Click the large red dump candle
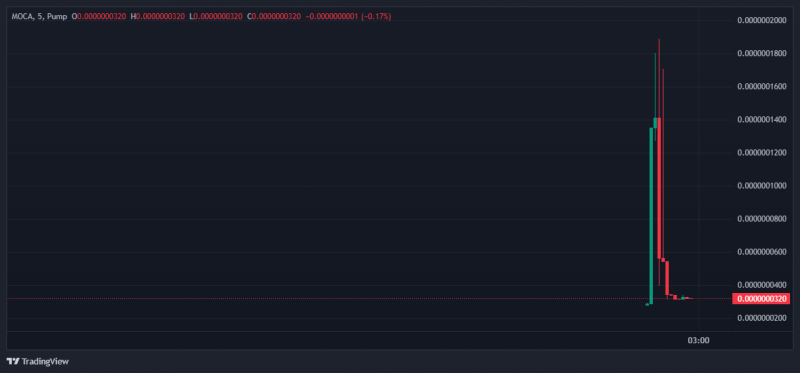The height and width of the screenshot is (373, 800). [x=659, y=188]
